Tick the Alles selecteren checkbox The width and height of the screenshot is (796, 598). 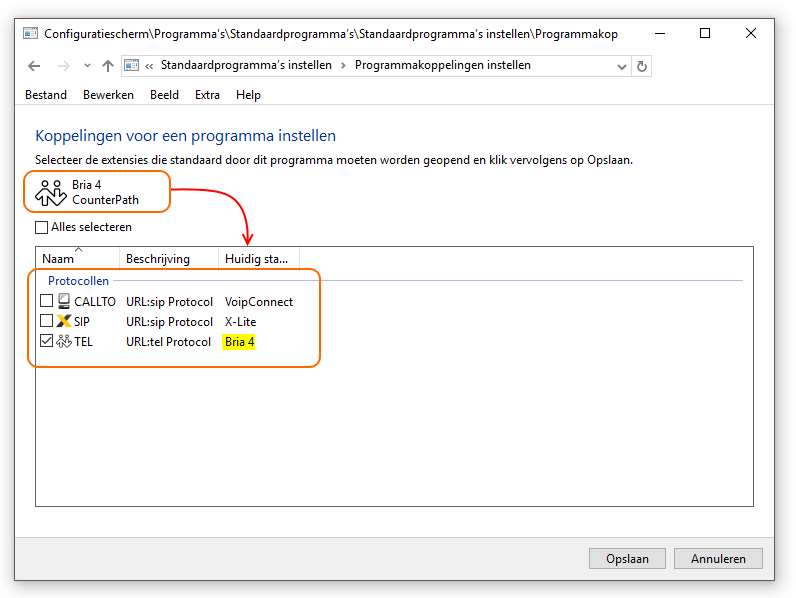tap(42, 227)
